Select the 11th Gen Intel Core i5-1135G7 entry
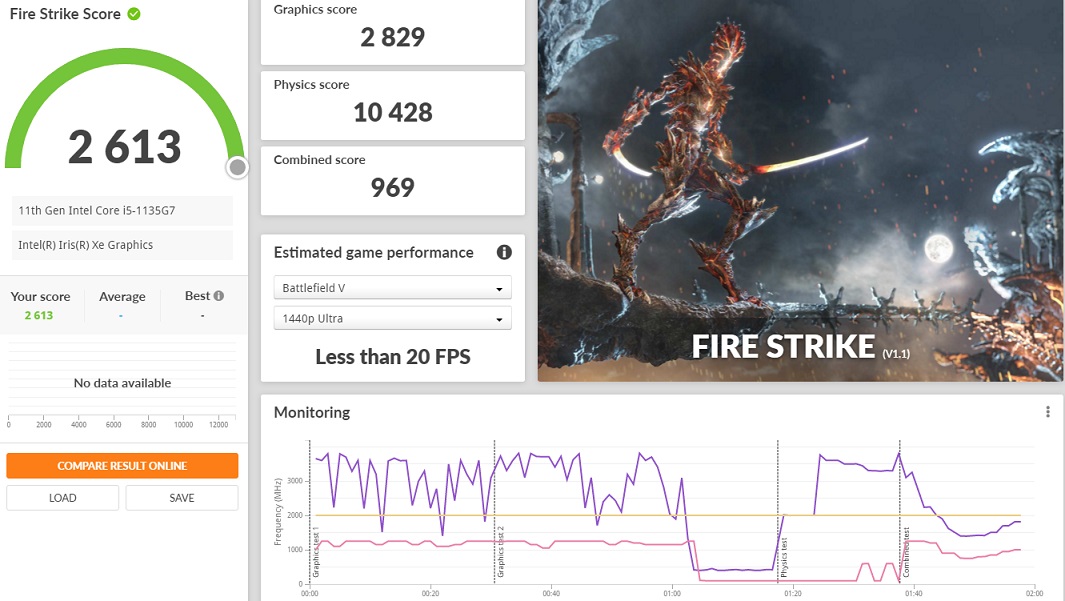This screenshot has height=601, width=1065. pos(122,211)
